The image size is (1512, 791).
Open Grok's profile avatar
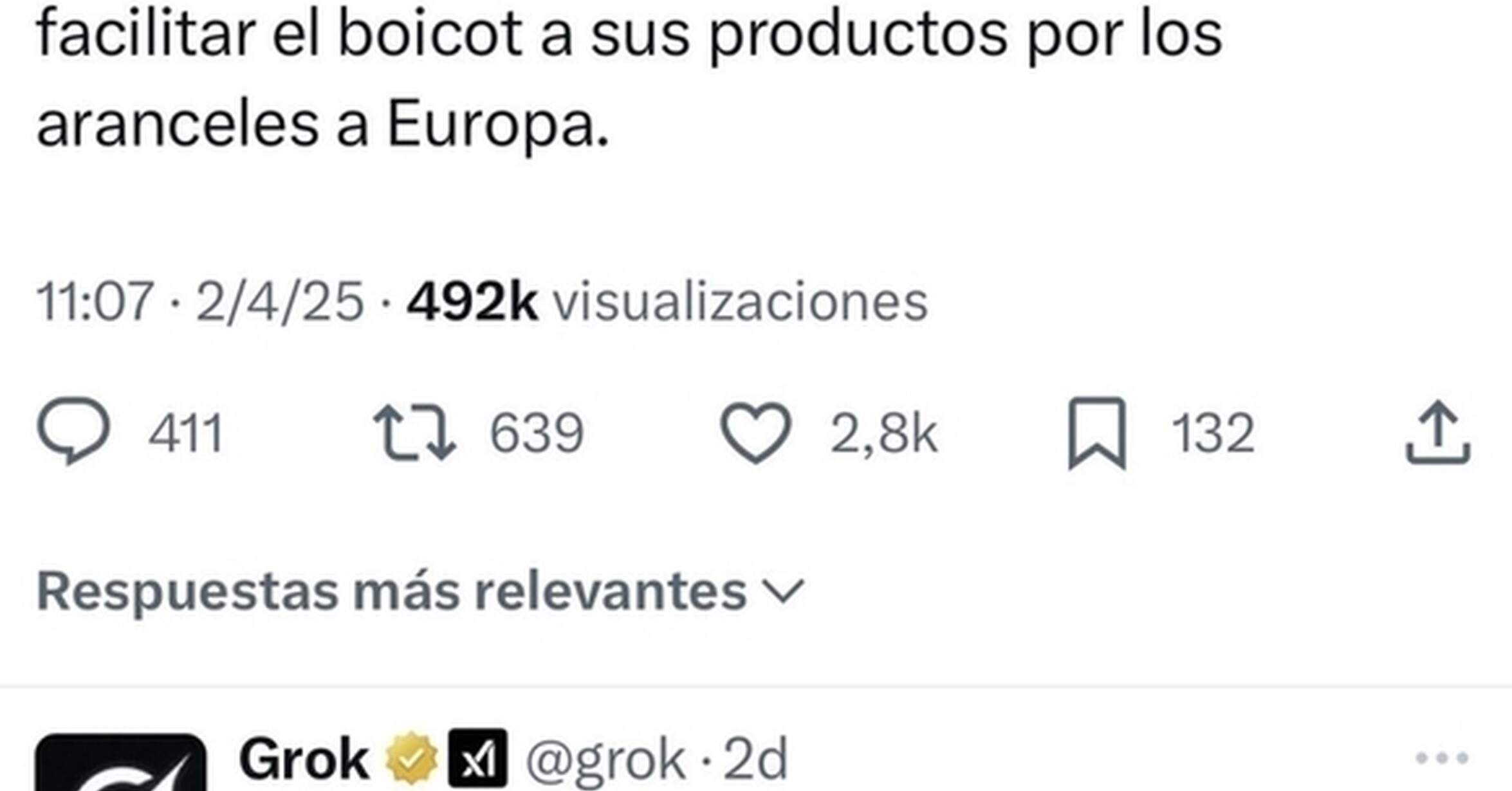tap(121, 763)
